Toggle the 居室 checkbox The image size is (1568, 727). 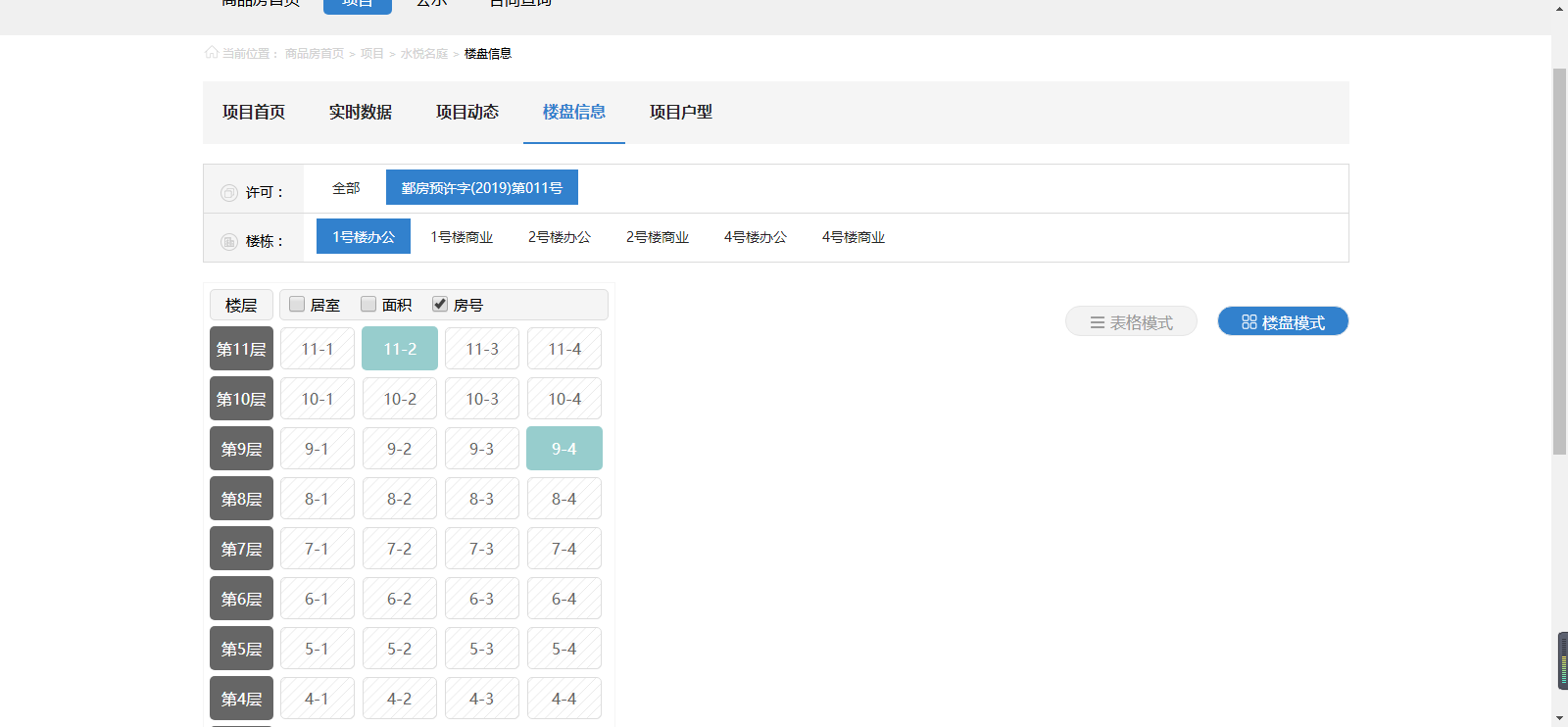coord(297,304)
